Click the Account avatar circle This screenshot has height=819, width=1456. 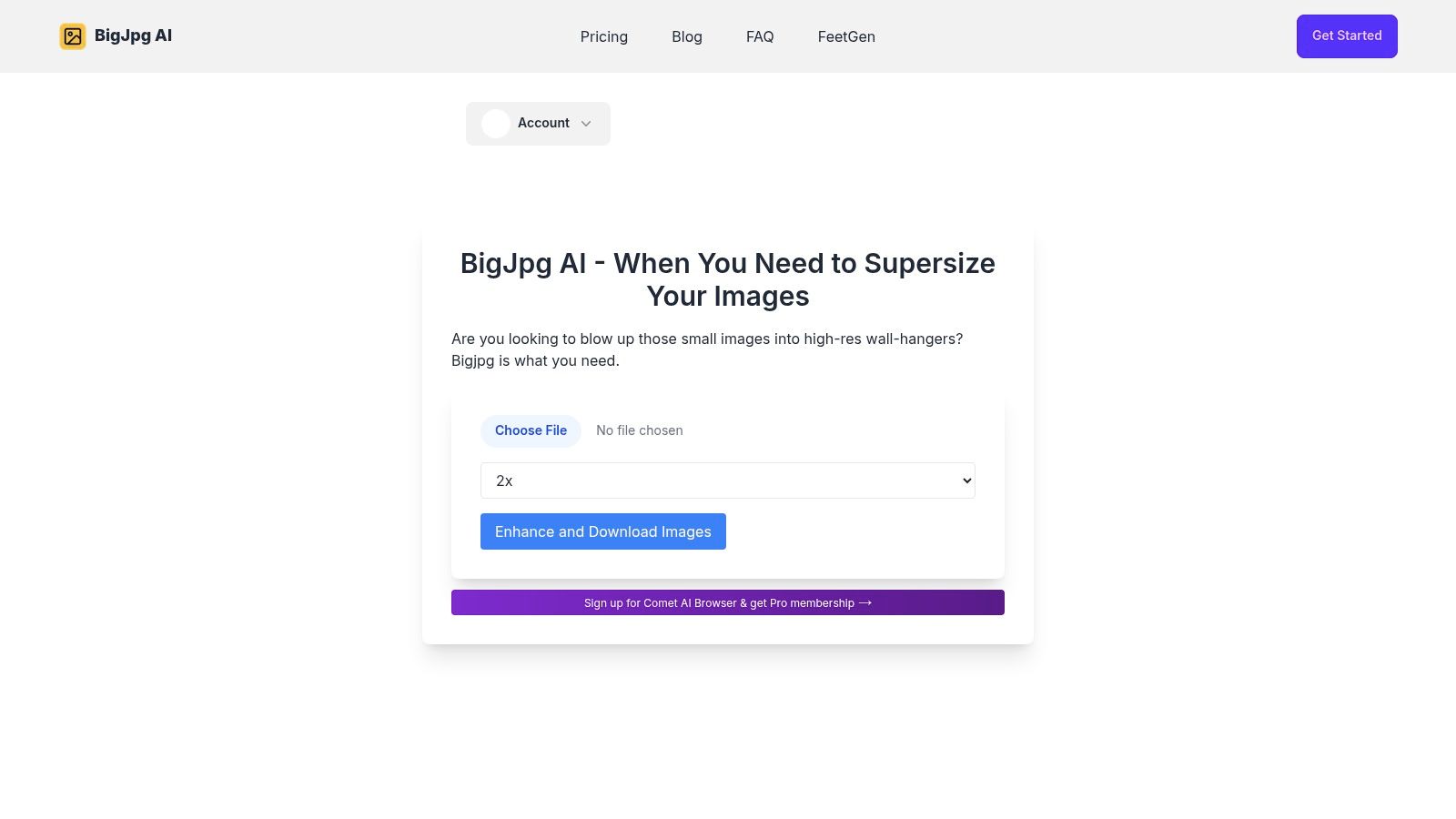coord(496,124)
